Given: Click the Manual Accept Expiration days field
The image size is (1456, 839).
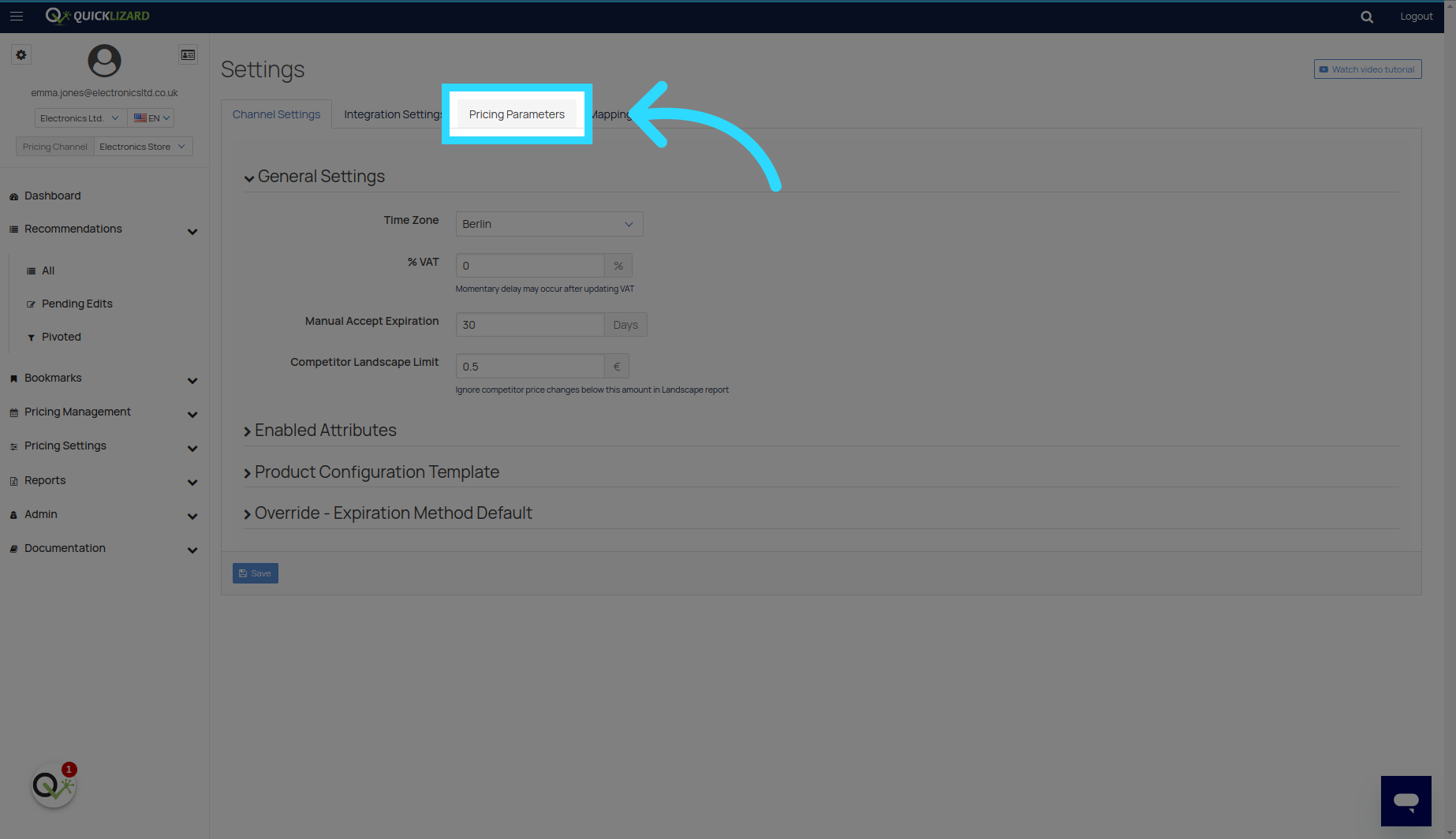Looking at the screenshot, I should (x=529, y=324).
